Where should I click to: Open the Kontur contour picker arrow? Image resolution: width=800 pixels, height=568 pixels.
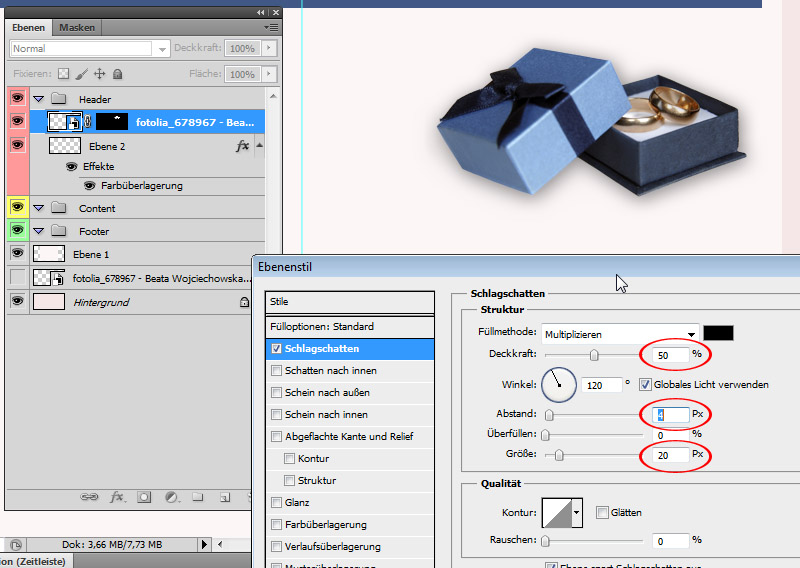pyautogui.click(x=576, y=514)
